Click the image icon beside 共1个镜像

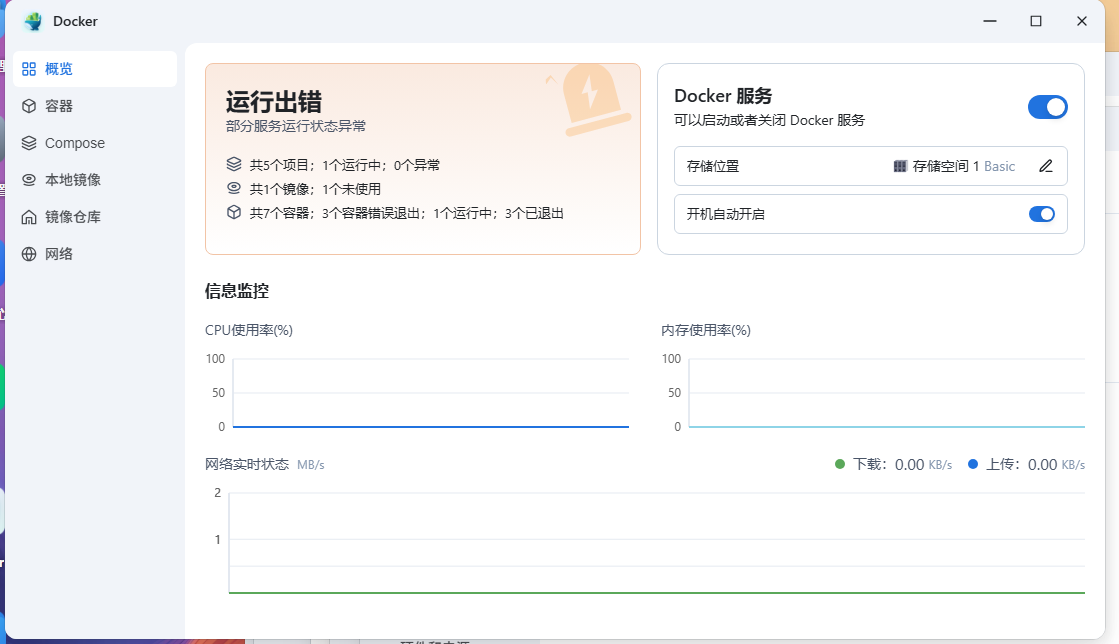234,187
